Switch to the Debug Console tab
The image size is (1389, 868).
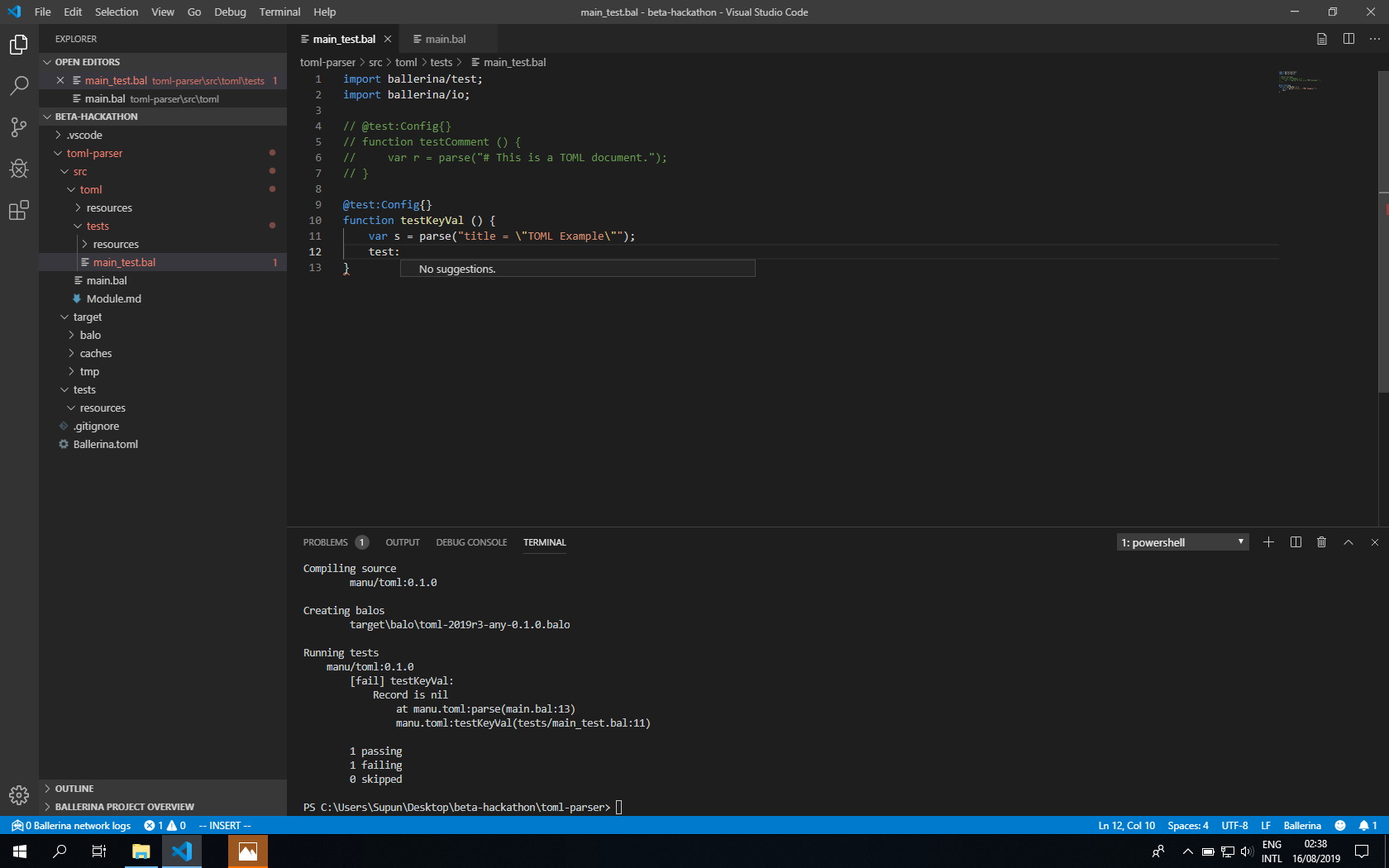[471, 542]
